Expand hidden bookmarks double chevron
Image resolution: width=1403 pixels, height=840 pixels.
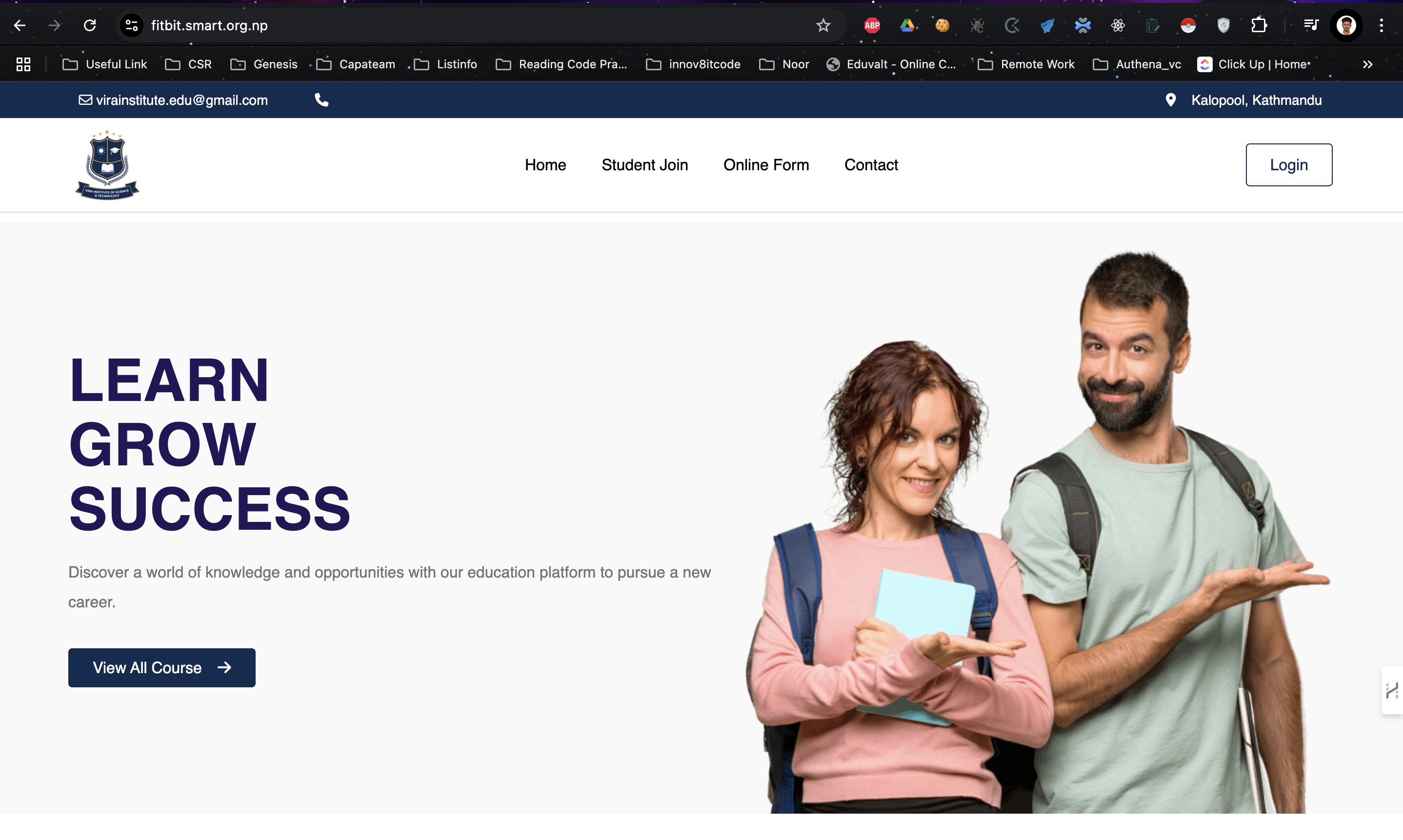coord(1367,64)
